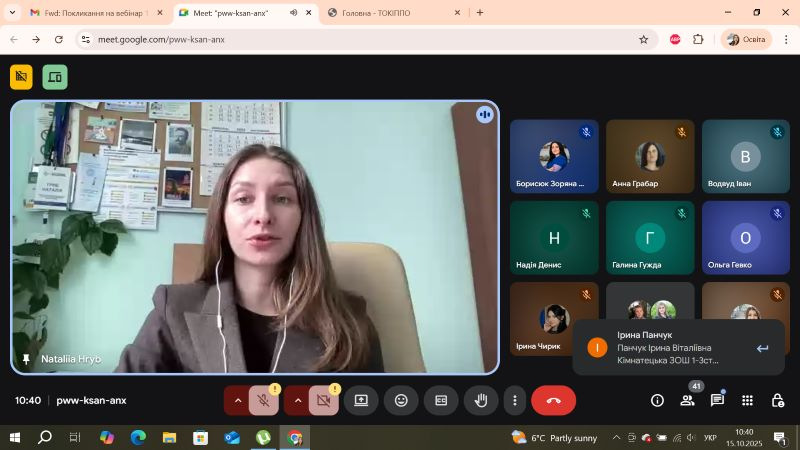This screenshot has height=450, width=800.
Task: Click the present screen icon
Action: click(x=361, y=400)
